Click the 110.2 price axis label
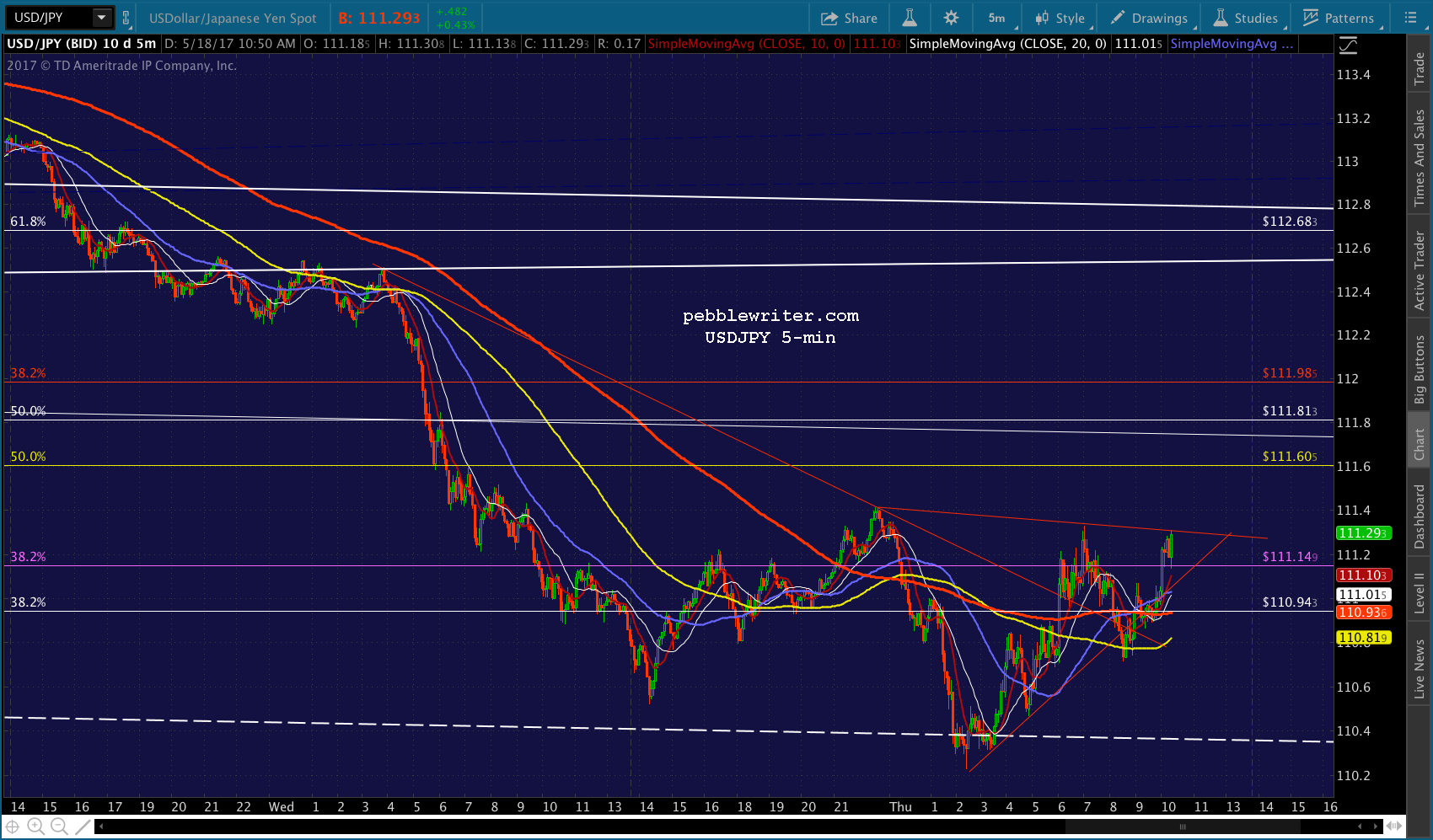 point(1354,775)
